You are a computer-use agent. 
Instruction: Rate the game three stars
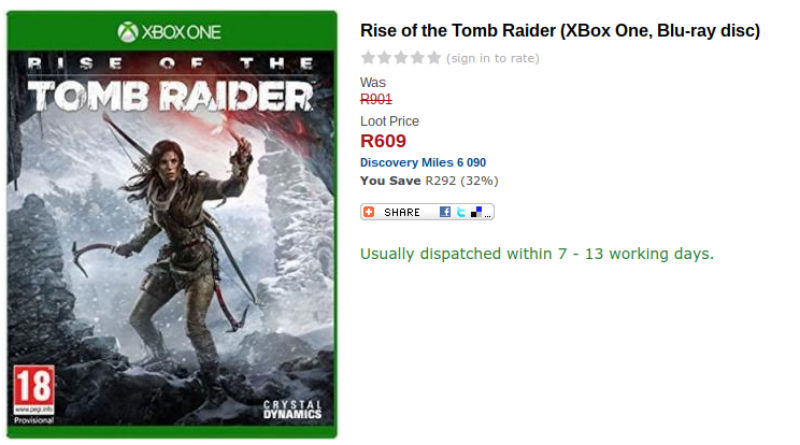coord(401,58)
